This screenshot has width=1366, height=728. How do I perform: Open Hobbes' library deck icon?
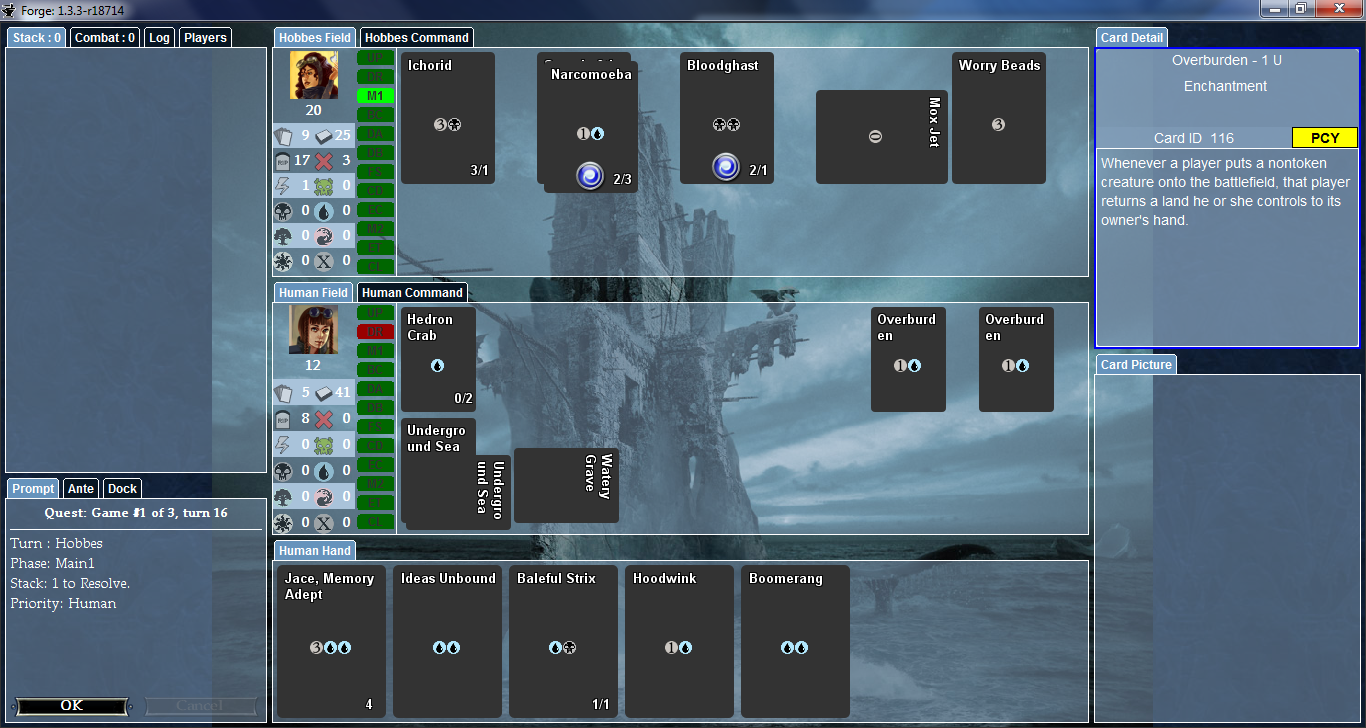click(x=326, y=135)
